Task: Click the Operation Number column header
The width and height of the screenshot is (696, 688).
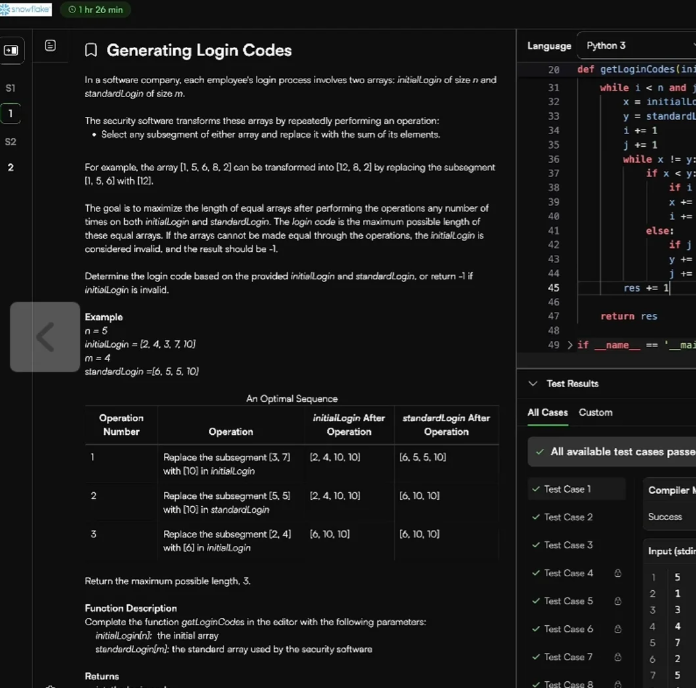Action: [x=121, y=425]
